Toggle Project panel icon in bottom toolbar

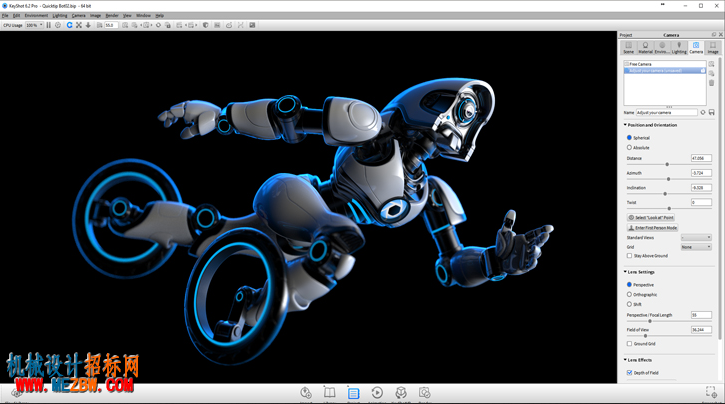353,393
